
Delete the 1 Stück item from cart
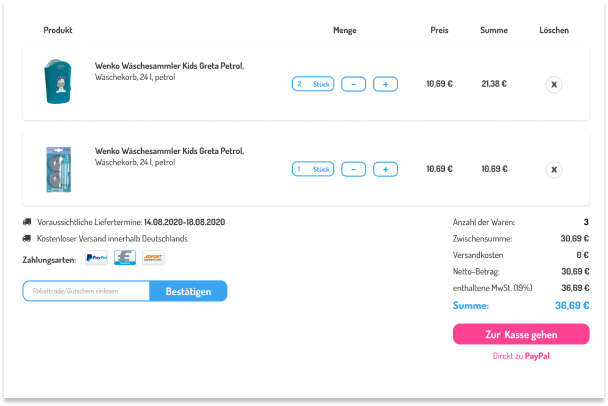click(554, 169)
